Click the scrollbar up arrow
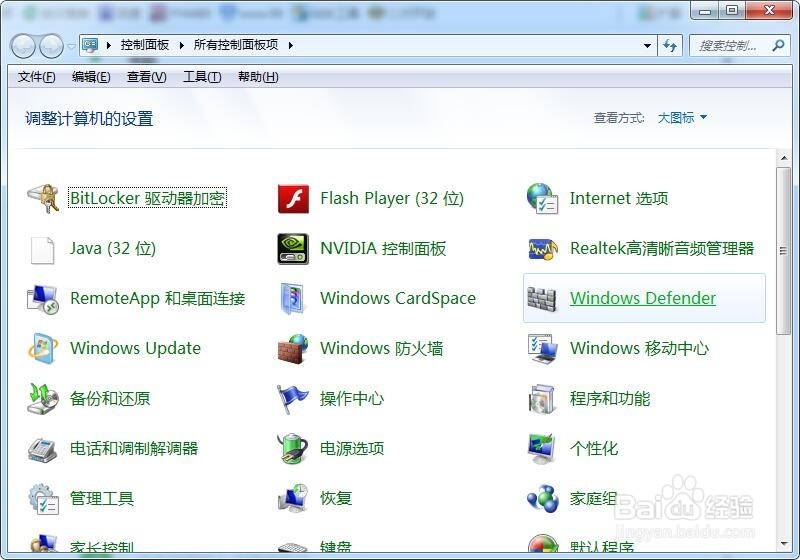The width and height of the screenshot is (800, 560). tap(784, 158)
